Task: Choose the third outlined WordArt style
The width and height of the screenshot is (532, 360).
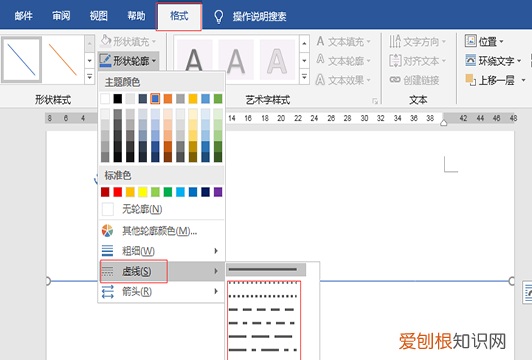Action: (x=277, y=60)
